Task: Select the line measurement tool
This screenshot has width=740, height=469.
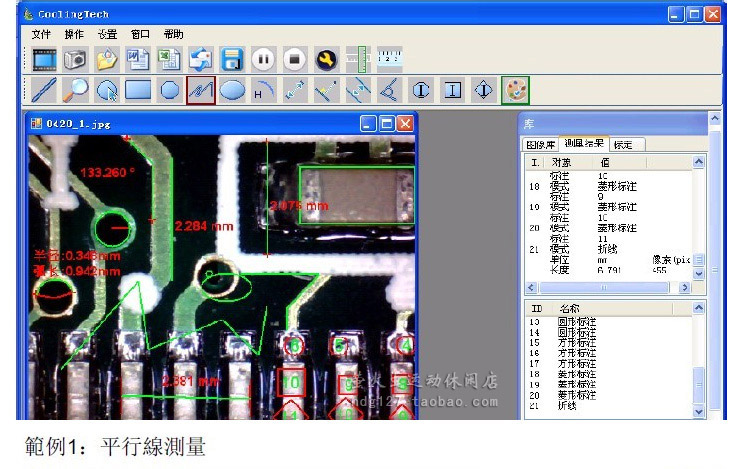Action: [43, 90]
